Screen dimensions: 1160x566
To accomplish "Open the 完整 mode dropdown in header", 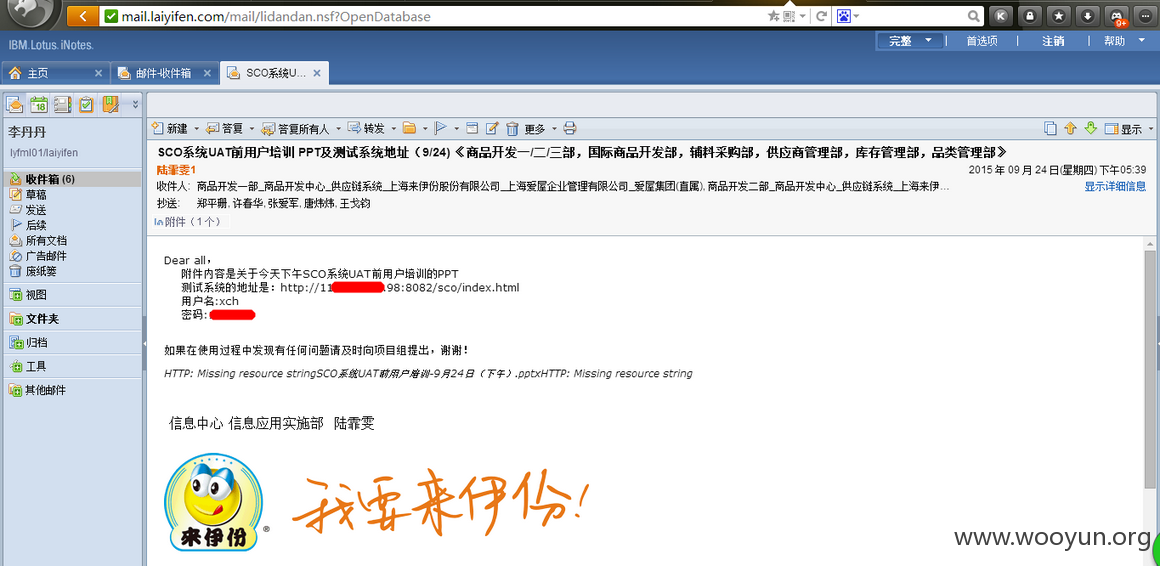I will pyautogui.click(x=910, y=41).
